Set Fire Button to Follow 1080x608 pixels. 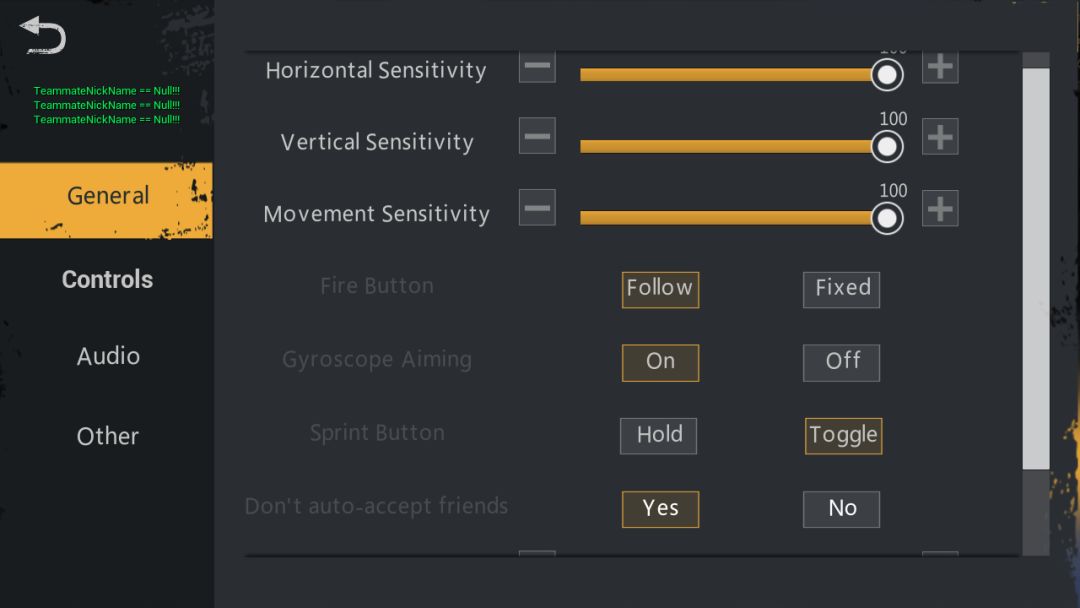(660, 289)
